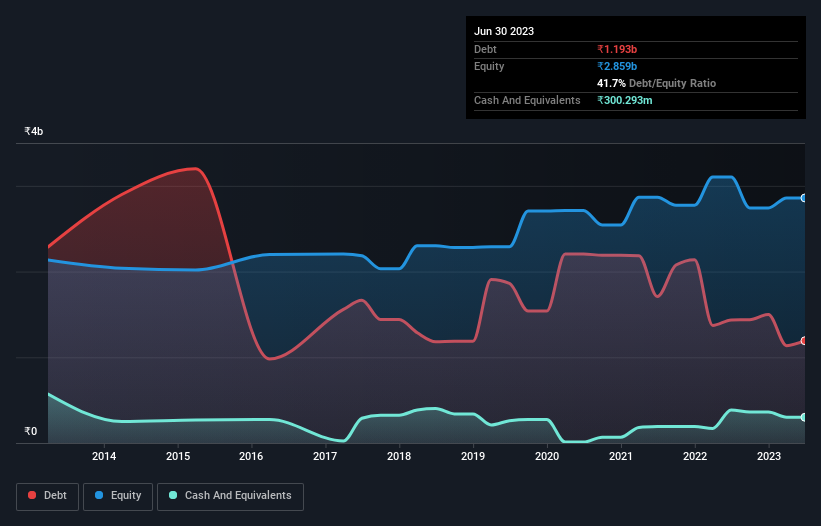Click the 2019 x-axis label
The height and width of the screenshot is (526, 821).
[x=473, y=456]
